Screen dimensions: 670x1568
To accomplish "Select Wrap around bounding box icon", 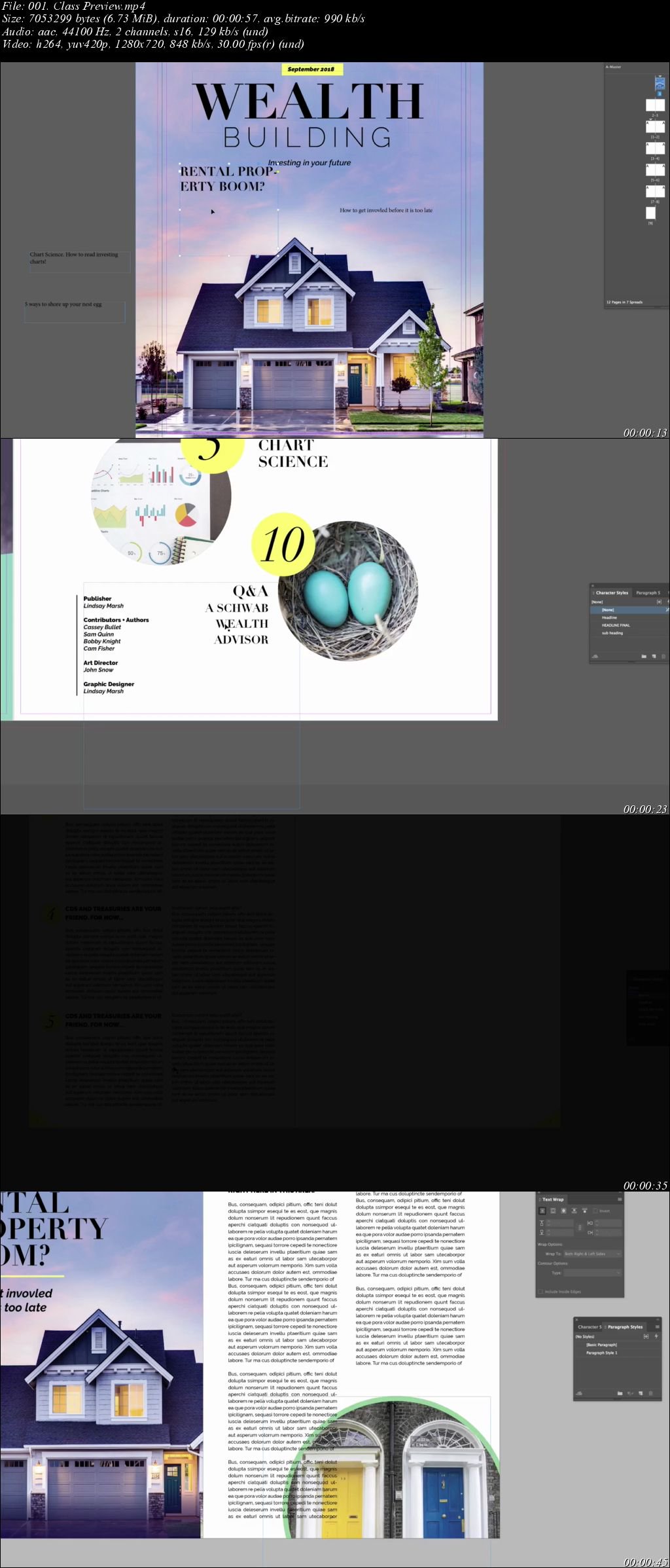I will pyautogui.click(x=553, y=1211).
